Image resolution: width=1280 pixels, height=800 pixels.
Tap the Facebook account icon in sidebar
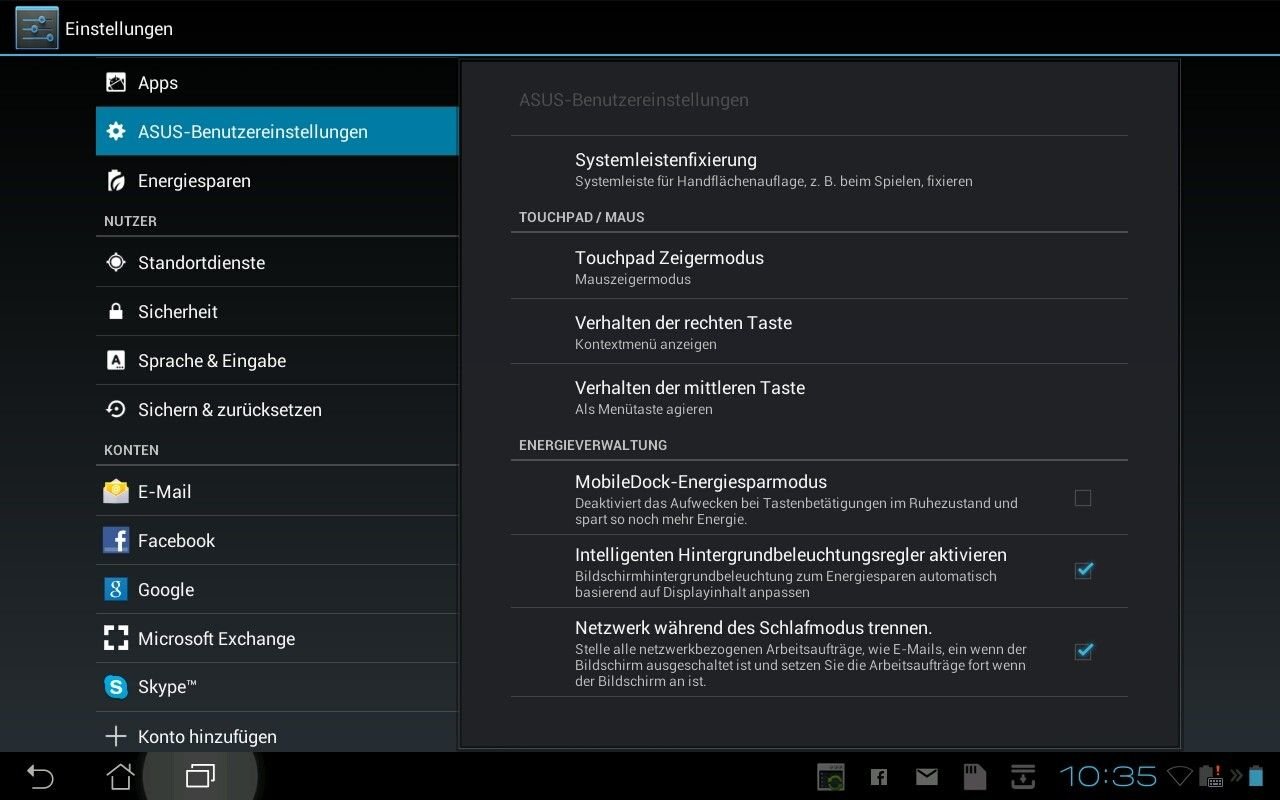point(116,540)
